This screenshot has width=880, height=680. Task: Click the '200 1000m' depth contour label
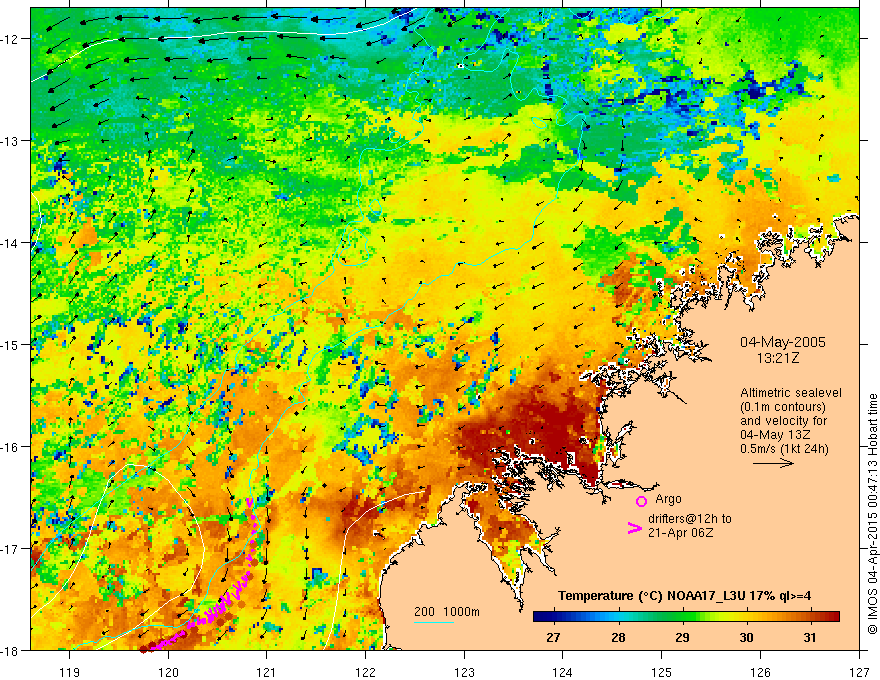point(447,612)
